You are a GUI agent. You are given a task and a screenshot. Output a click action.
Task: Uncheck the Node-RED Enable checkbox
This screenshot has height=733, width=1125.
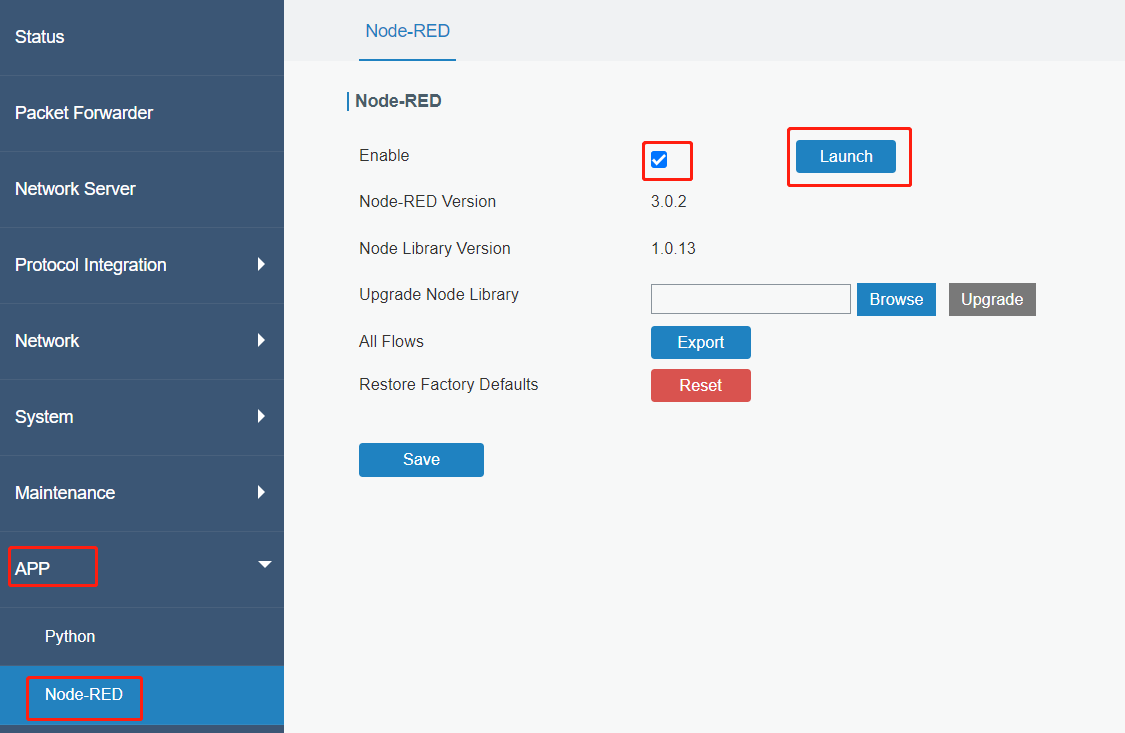(659, 159)
